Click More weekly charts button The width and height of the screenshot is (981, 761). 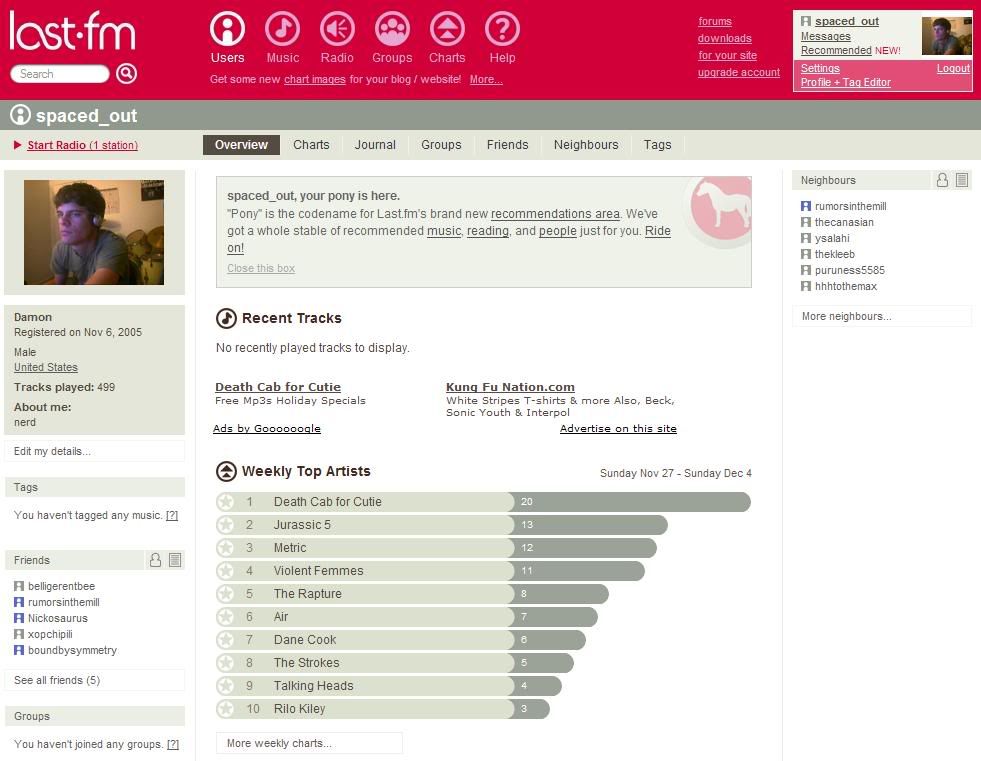[309, 743]
